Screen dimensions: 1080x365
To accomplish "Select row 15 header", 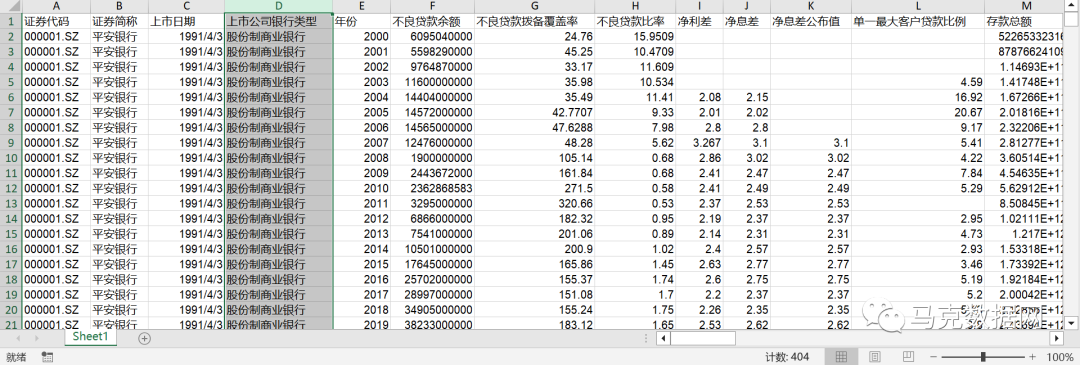I will [x=11, y=233].
